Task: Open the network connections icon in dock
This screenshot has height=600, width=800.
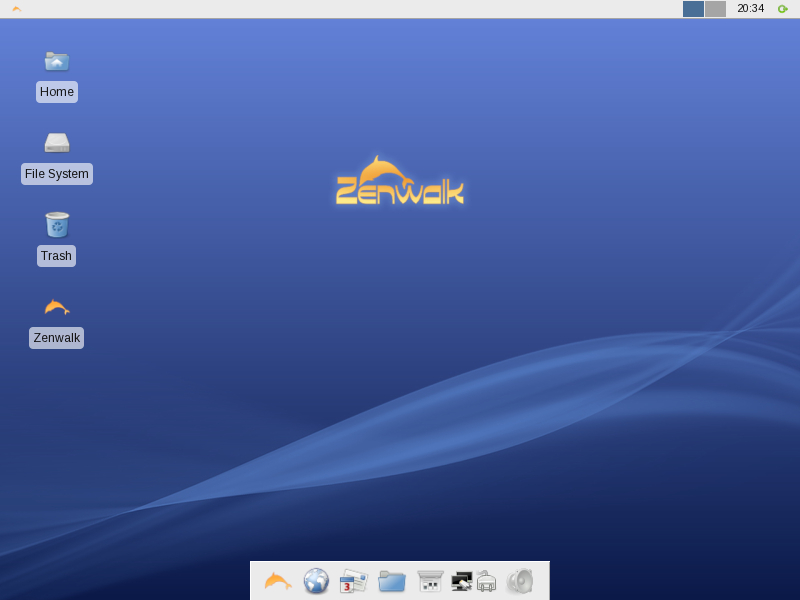Action: pyautogui.click(x=461, y=581)
